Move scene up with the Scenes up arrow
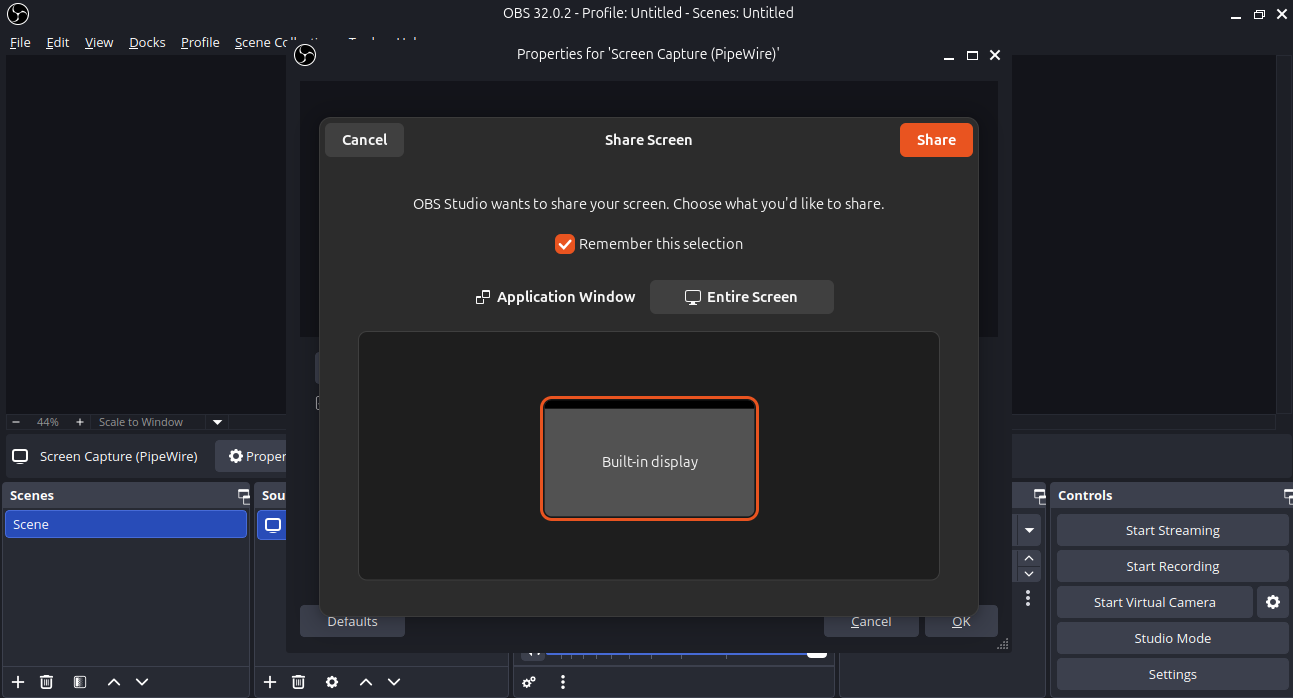Image resolution: width=1293 pixels, height=698 pixels. [x=114, y=682]
